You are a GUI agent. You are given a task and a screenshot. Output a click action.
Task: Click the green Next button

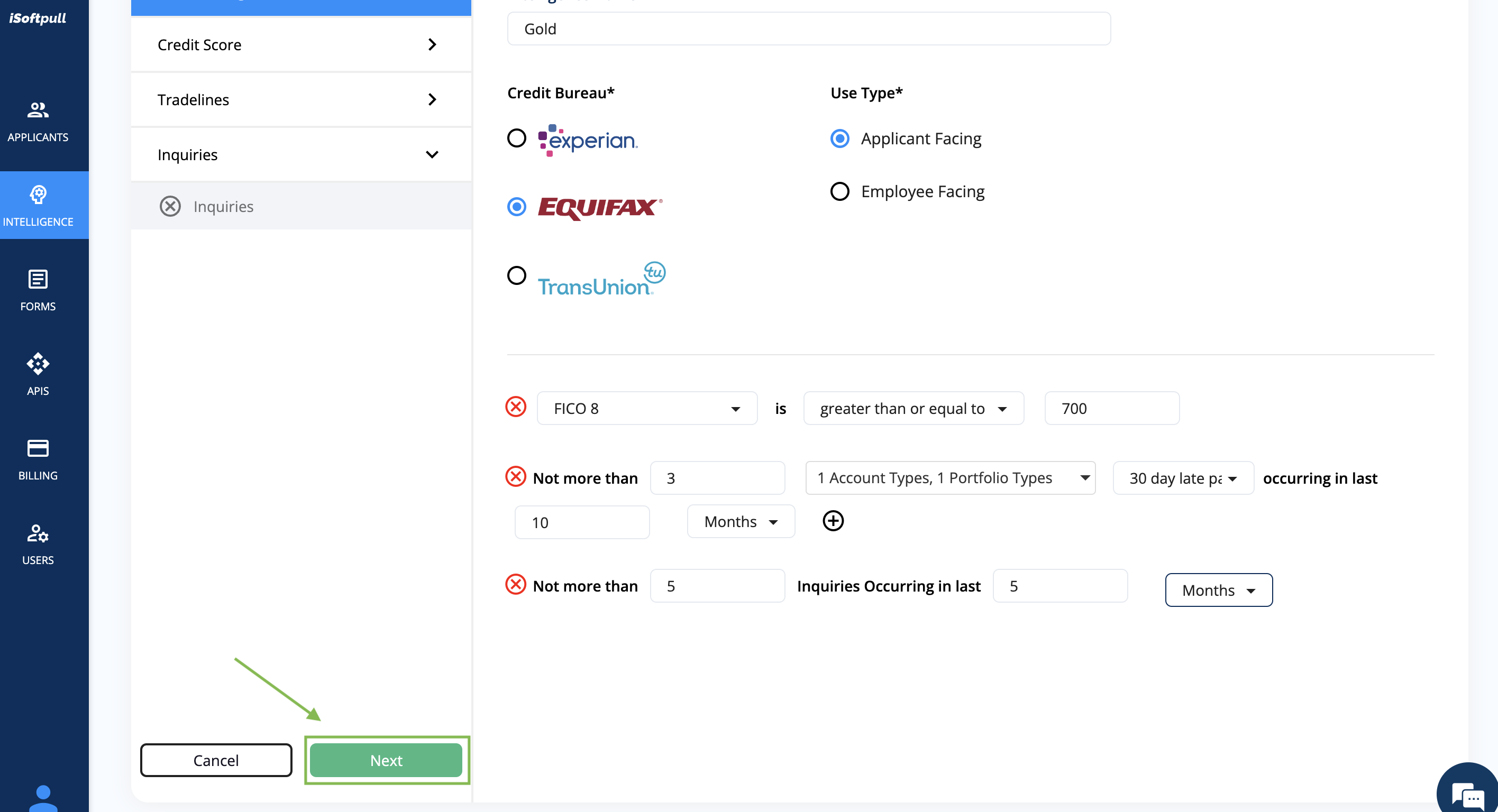point(386,760)
